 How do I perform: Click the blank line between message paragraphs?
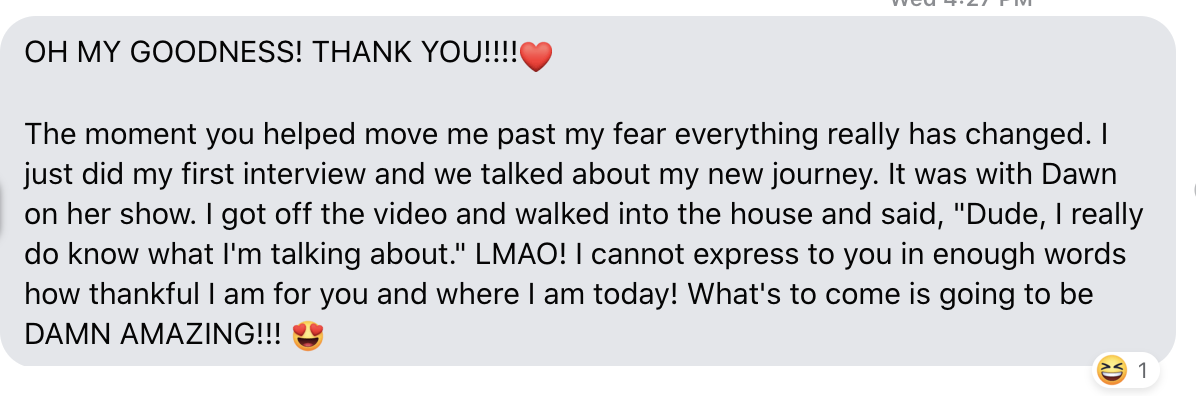point(587,94)
